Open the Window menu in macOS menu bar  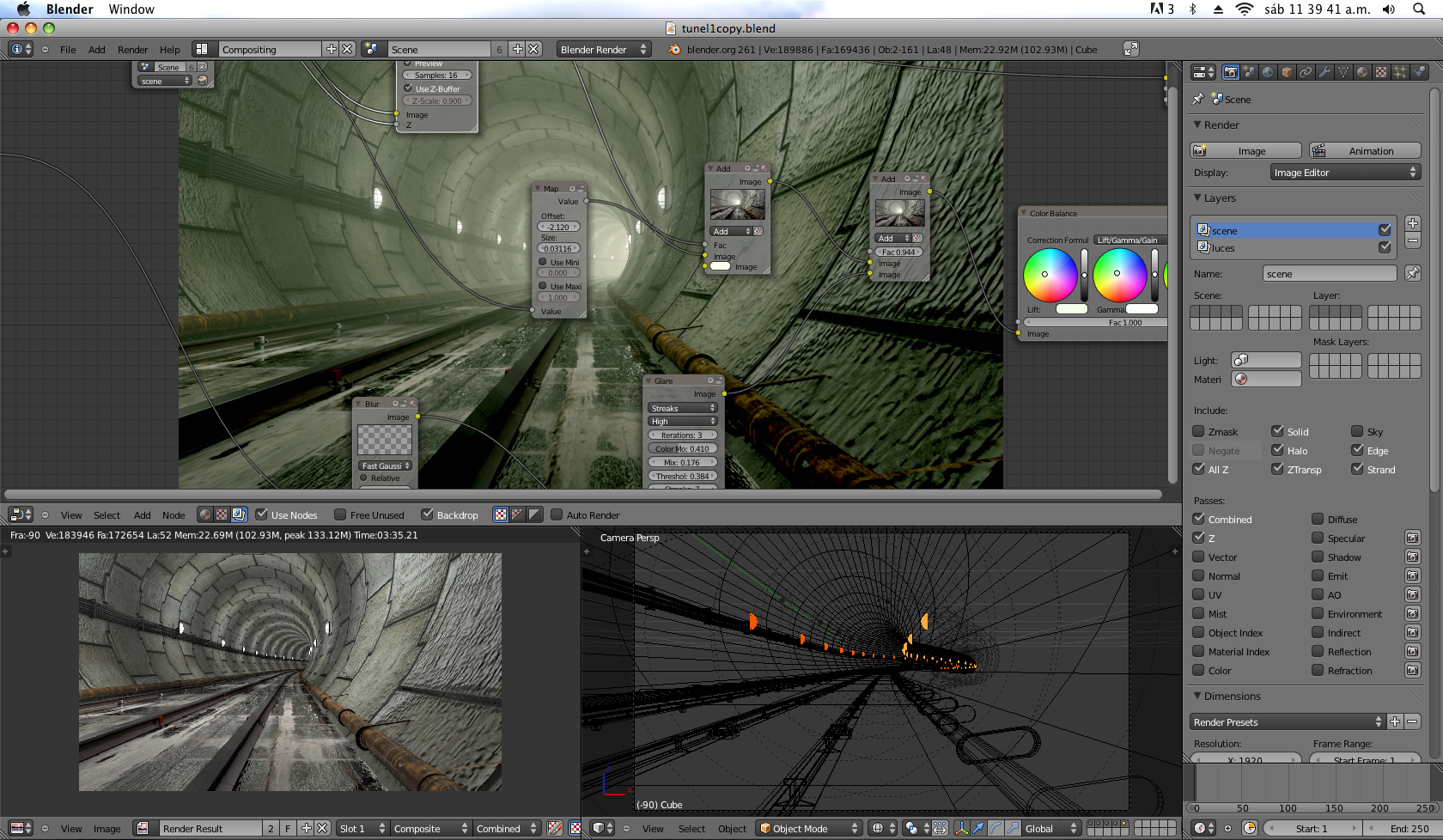(x=131, y=9)
